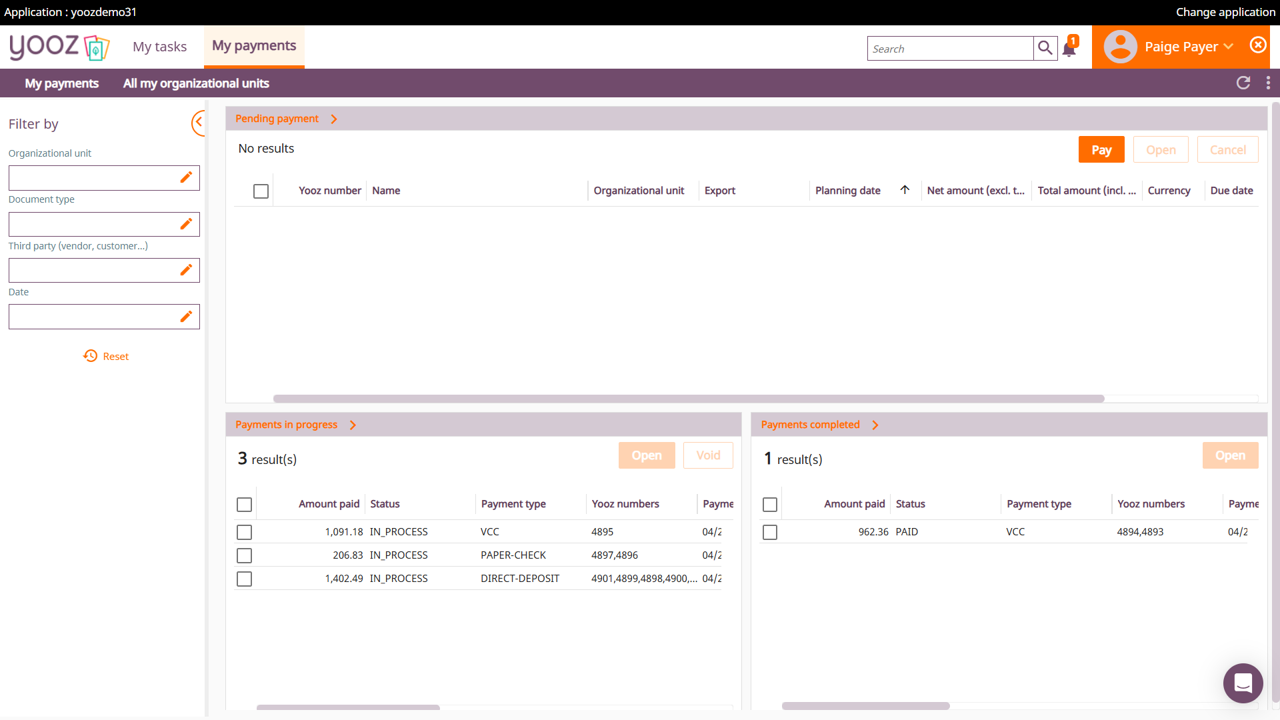The width and height of the screenshot is (1280, 720).
Task: Click the search magnifier icon
Action: point(1045,48)
